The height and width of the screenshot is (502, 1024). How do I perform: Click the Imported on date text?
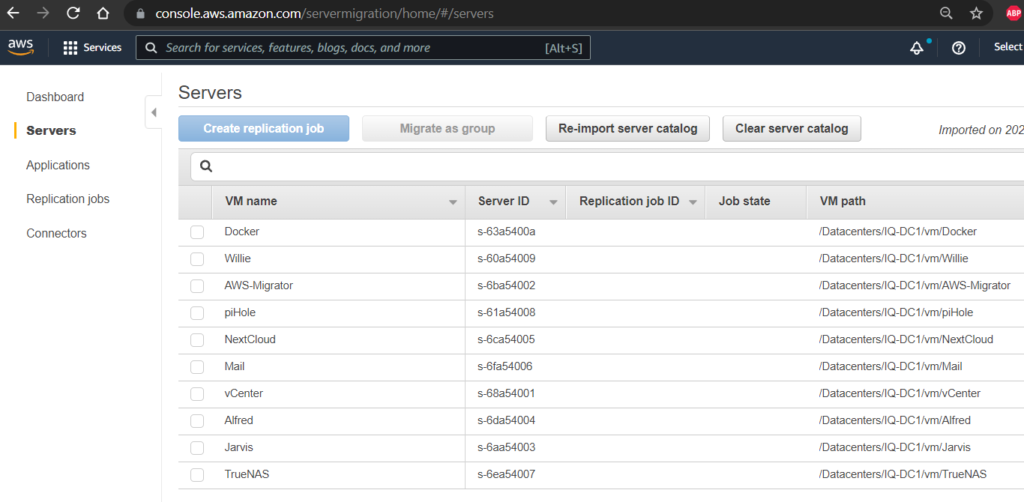[x=981, y=130]
